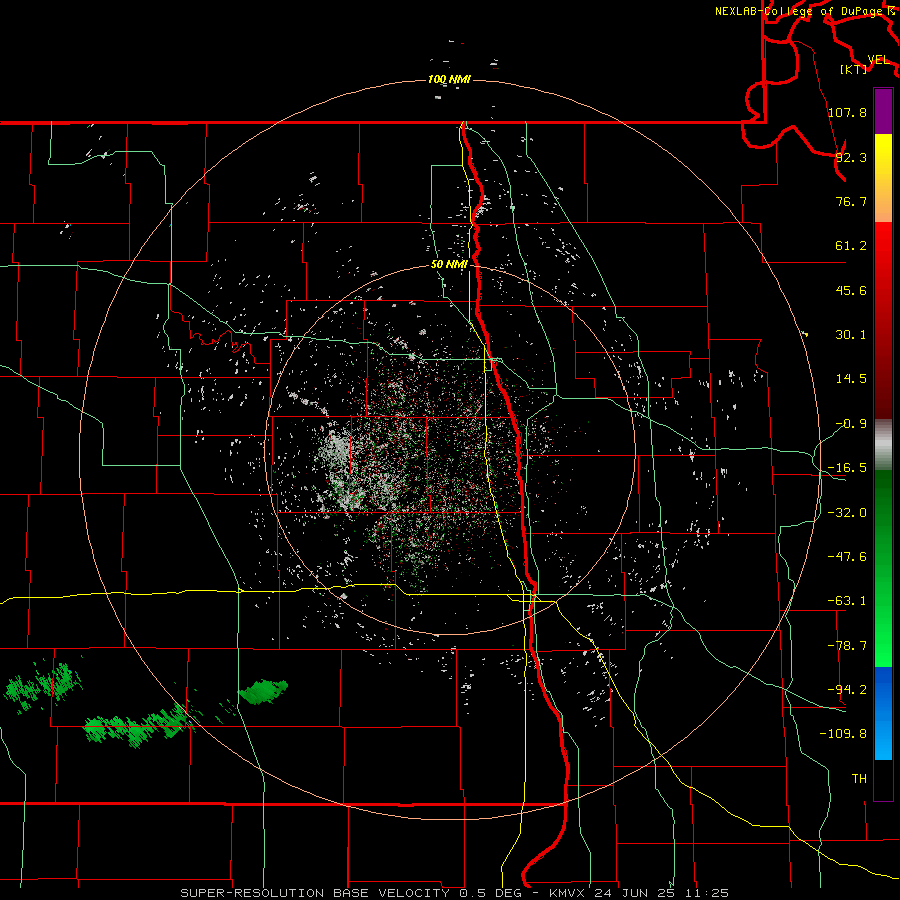Click the 50 NMI range ring label
Screen dimensions: 900x900
tap(449, 265)
